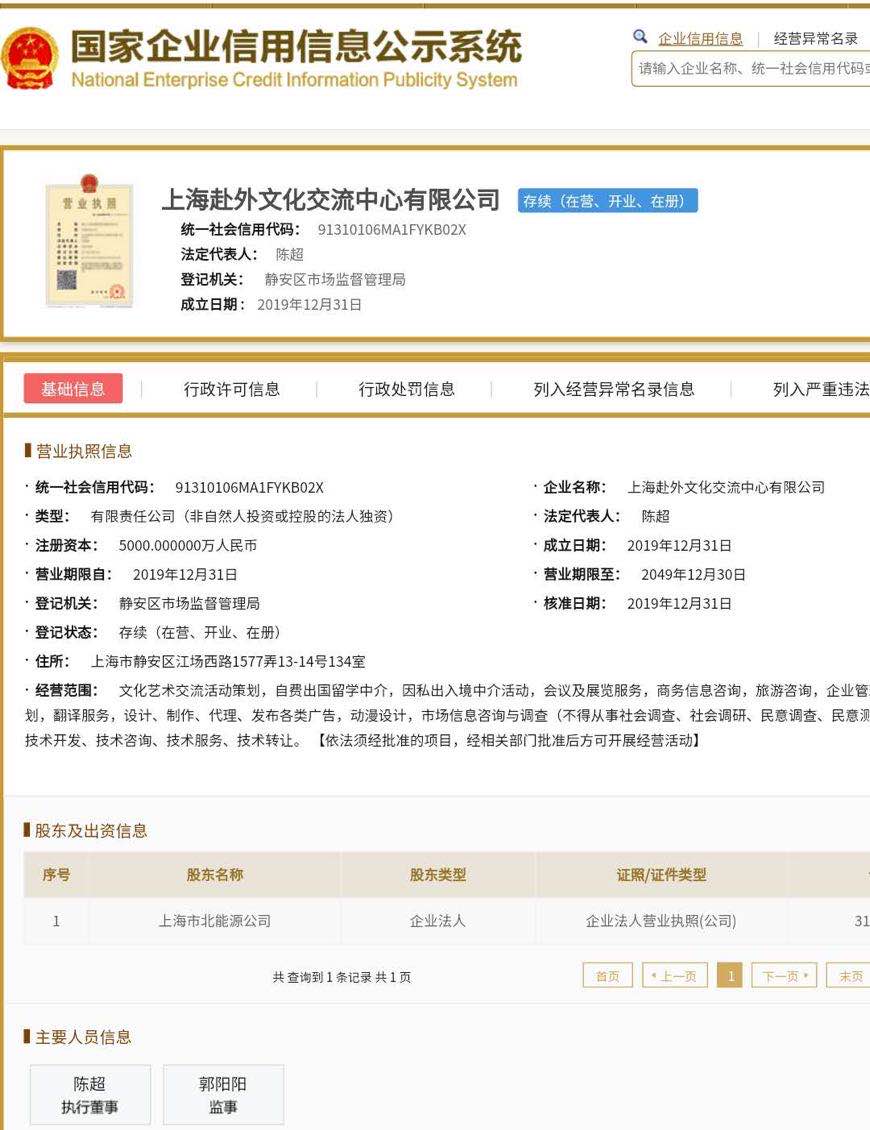Switch to the 行政许可信息 tab
The width and height of the screenshot is (870, 1130).
pos(232,389)
